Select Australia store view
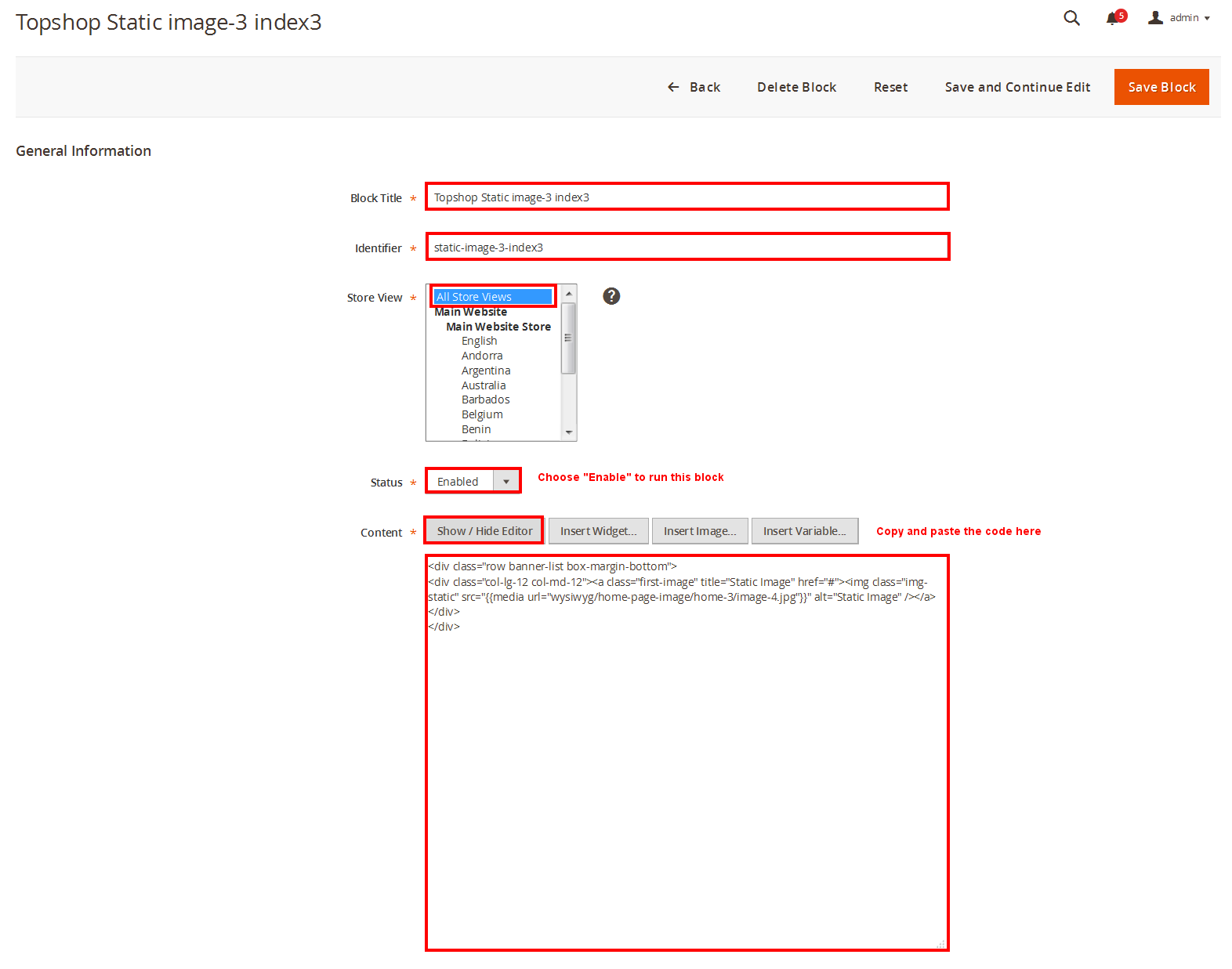The image size is (1232, 969). (x=484, y=385)
